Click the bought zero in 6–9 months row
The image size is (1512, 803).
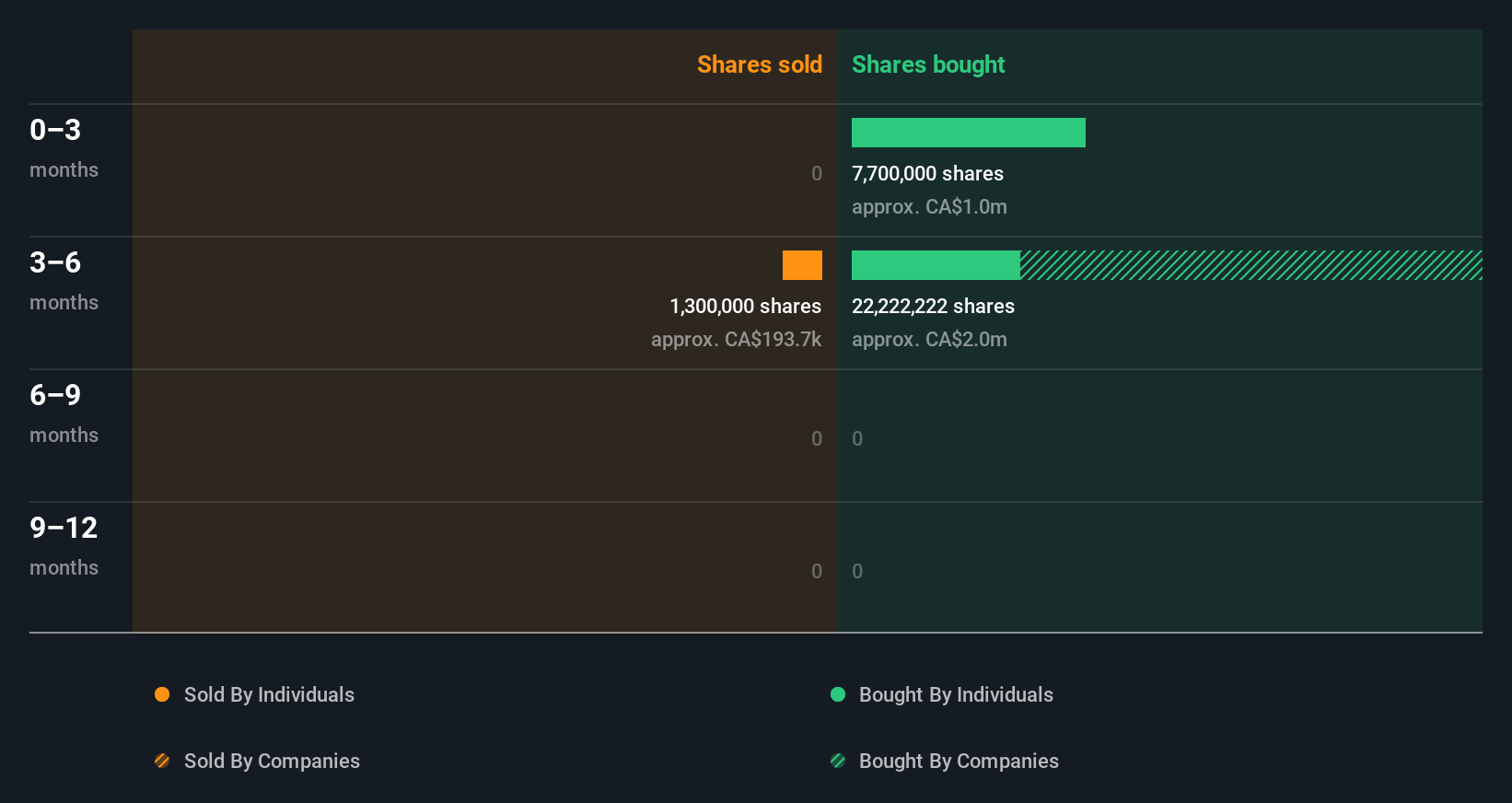(857, 438)
